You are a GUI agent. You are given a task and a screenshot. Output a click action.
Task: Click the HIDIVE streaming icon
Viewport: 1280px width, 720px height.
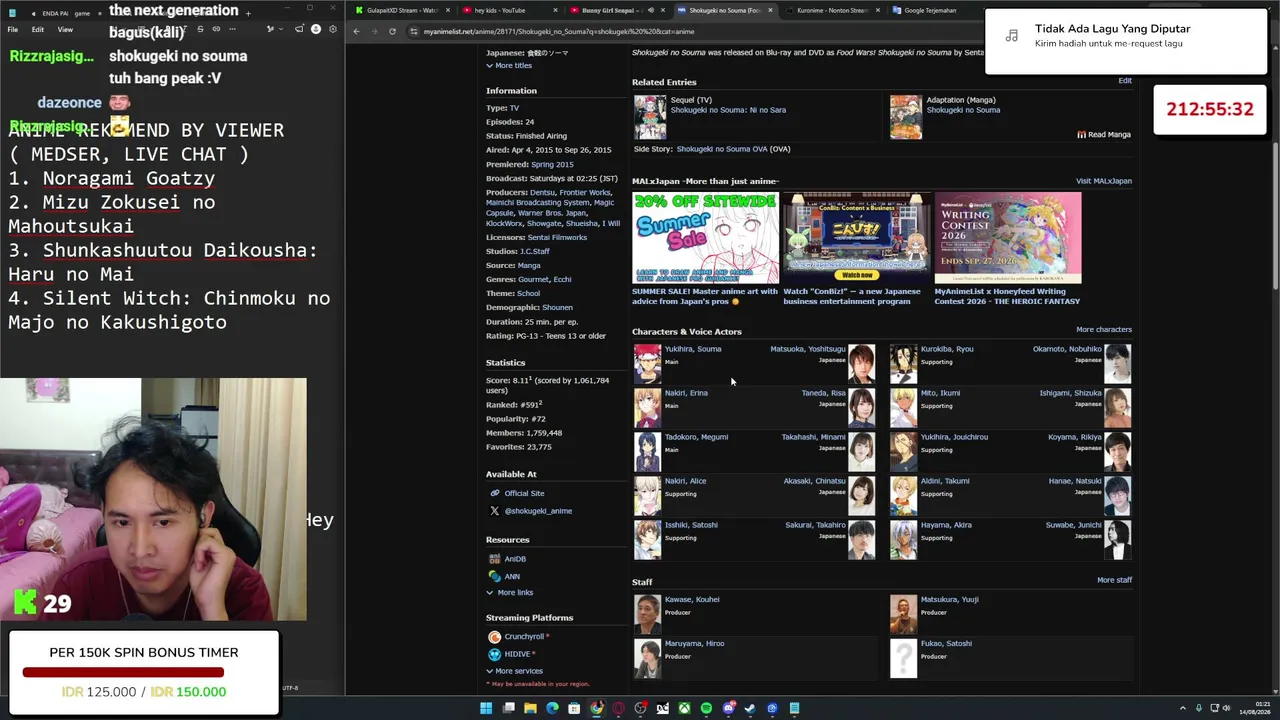pos(494,654)
